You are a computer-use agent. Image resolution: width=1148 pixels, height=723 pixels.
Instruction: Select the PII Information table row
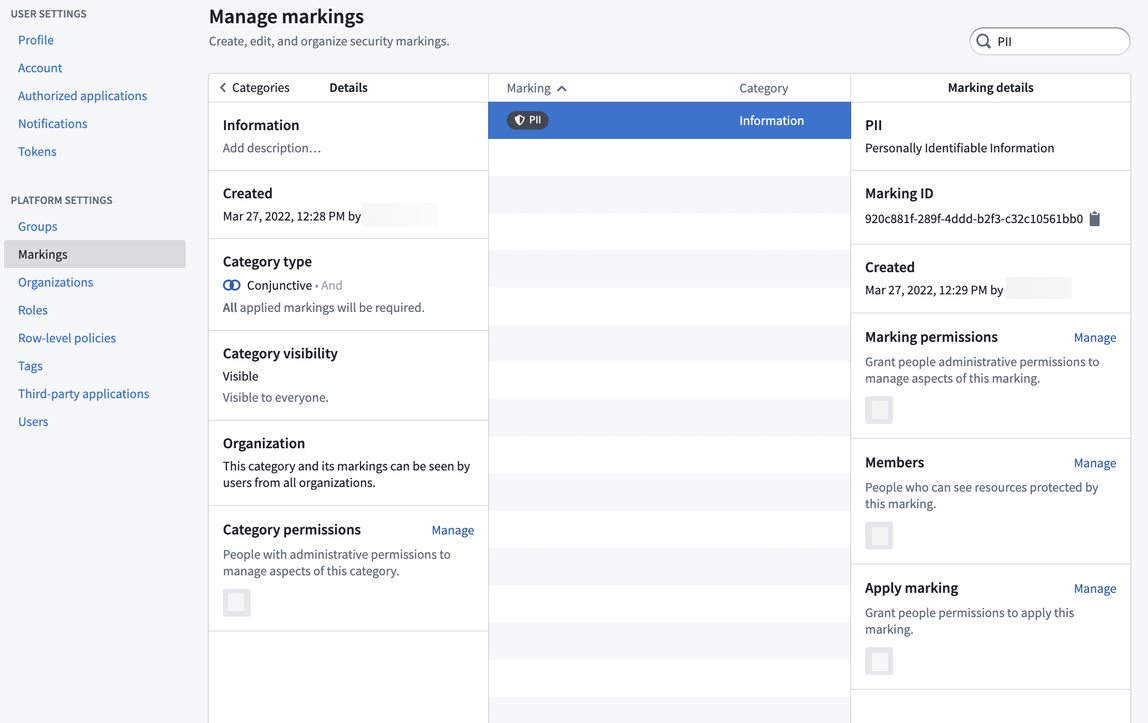coord(669,121)
